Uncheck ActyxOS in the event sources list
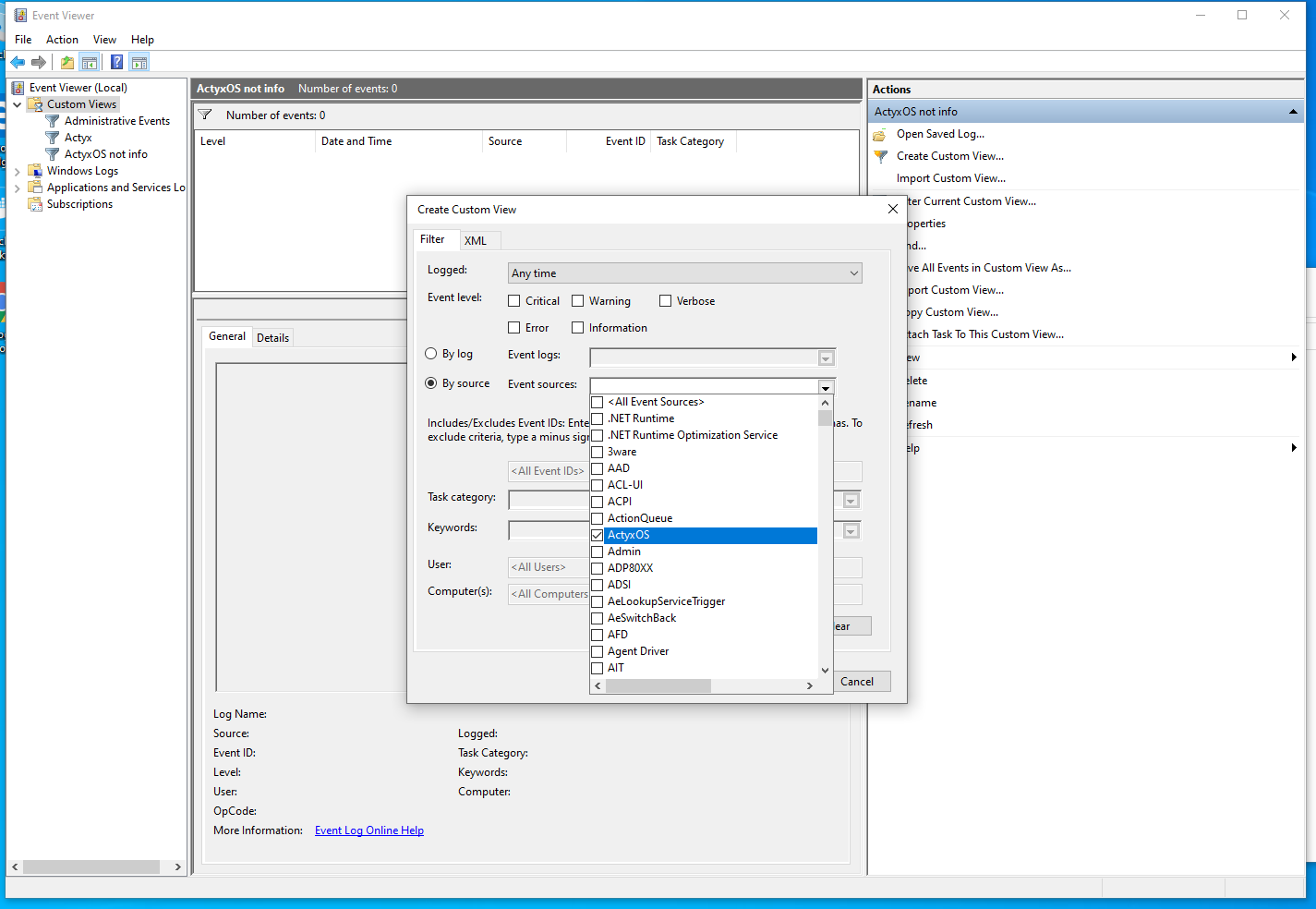1316x909 pixels. (x=598, y=535)
